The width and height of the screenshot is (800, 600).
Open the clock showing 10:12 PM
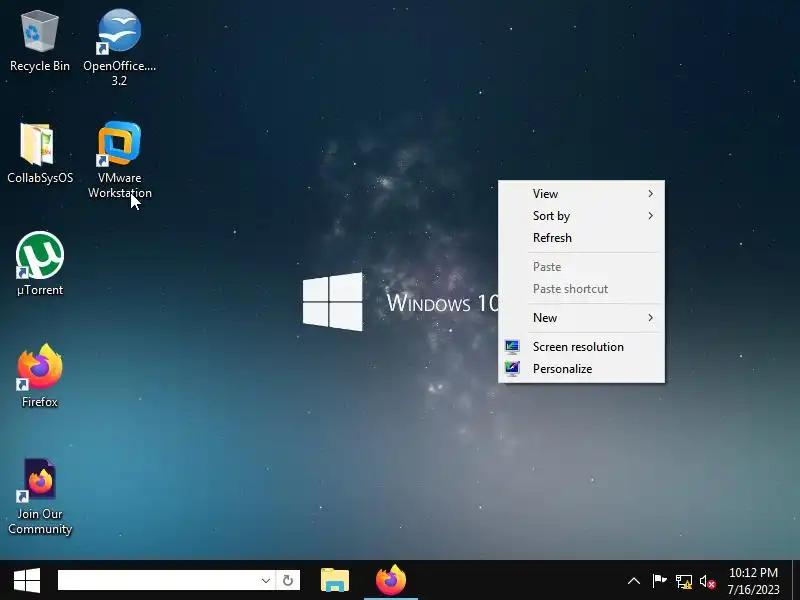[754, 581]
